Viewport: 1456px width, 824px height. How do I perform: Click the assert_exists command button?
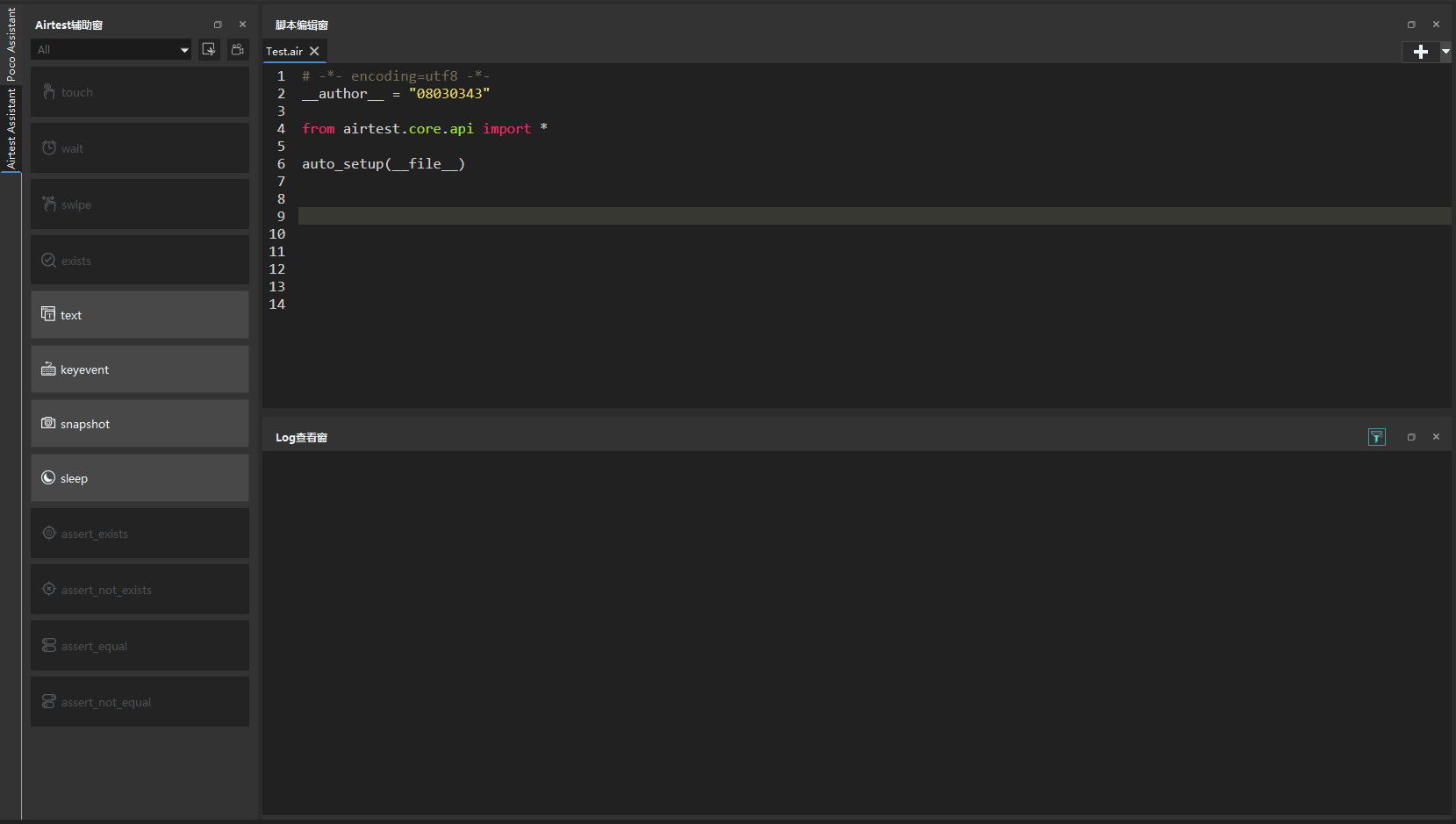140,534
